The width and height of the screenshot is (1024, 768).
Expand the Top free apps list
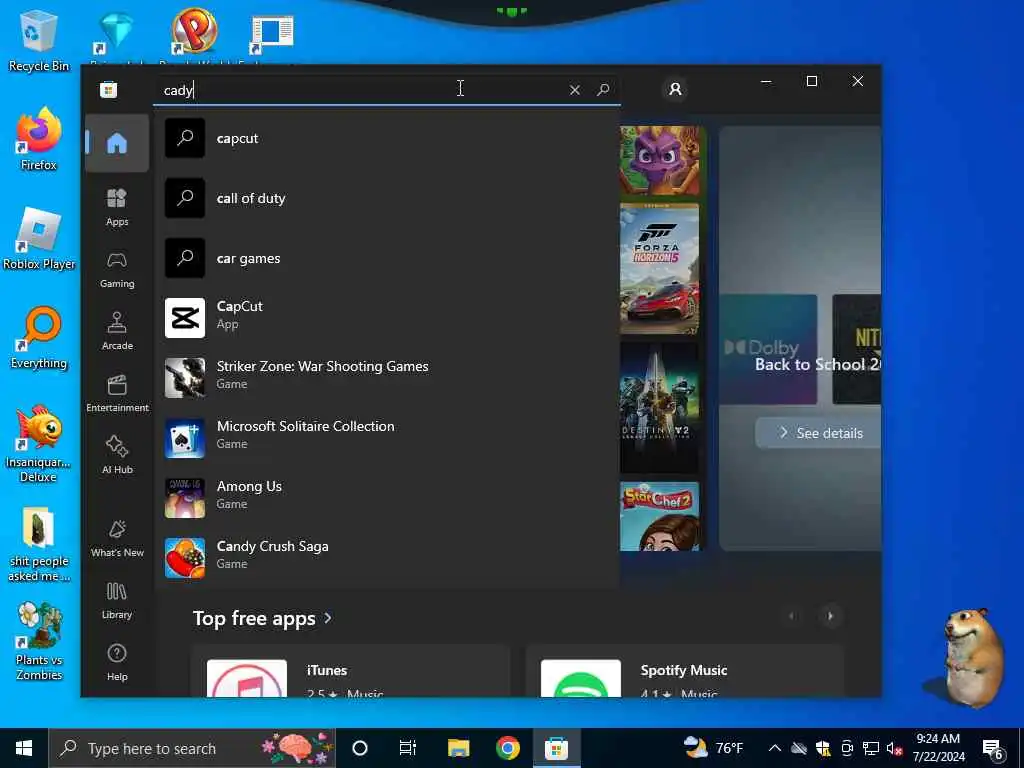pyautogui.click(x=263, y=618)
